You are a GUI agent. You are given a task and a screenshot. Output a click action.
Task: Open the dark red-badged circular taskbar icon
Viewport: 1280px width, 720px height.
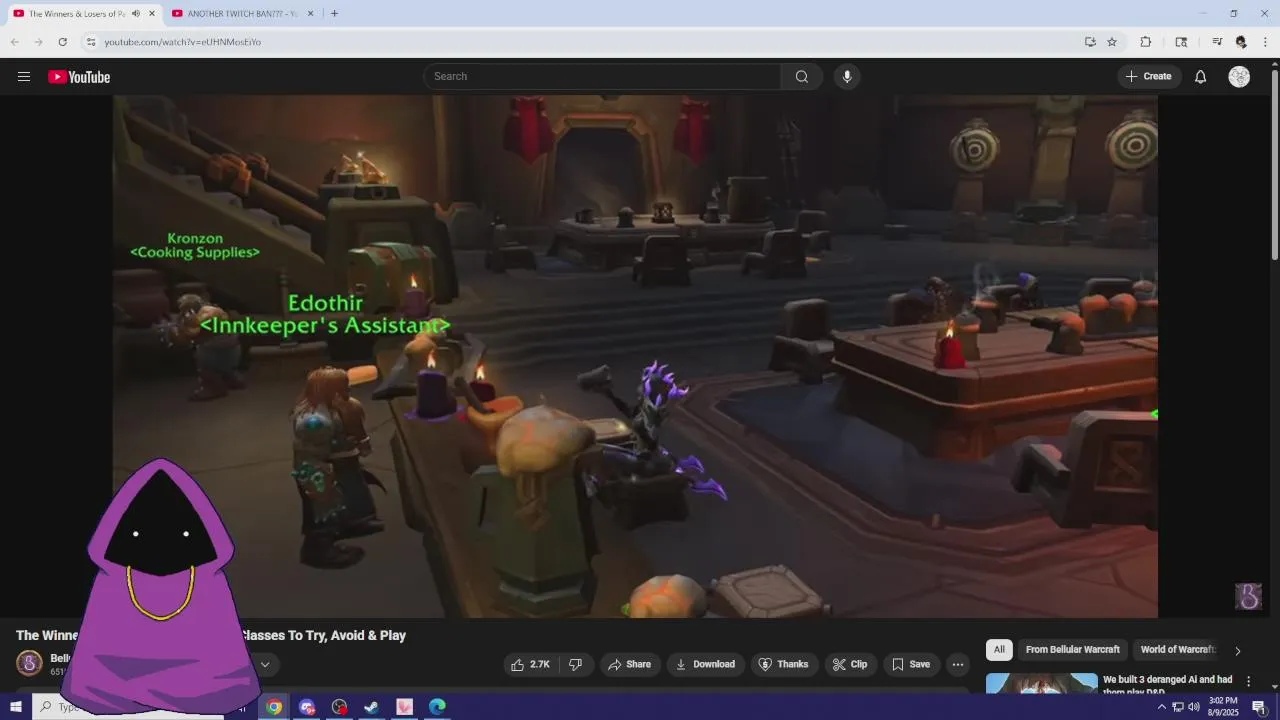point(339,707)
